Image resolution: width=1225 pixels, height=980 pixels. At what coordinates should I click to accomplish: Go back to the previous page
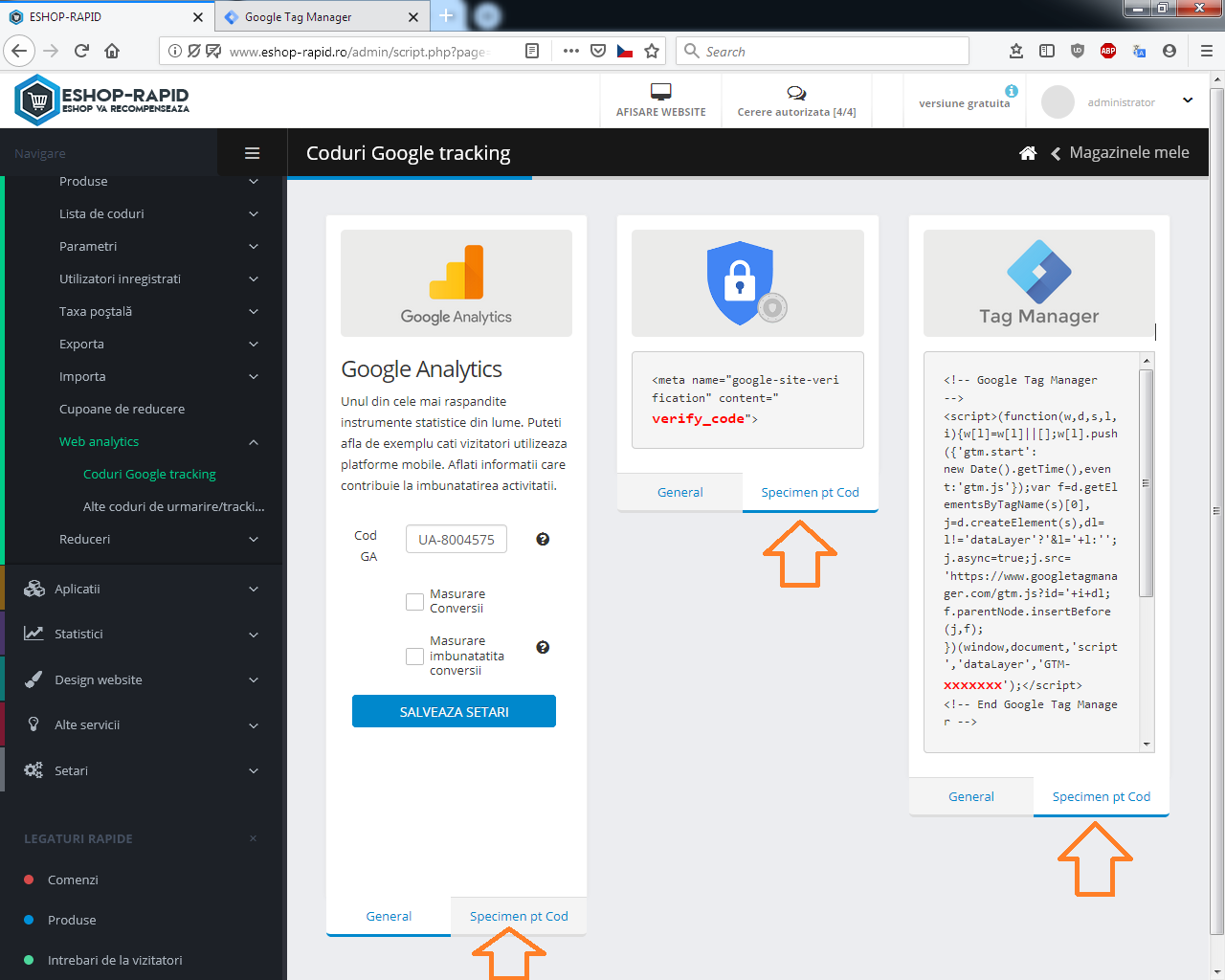tap(19, 51)
